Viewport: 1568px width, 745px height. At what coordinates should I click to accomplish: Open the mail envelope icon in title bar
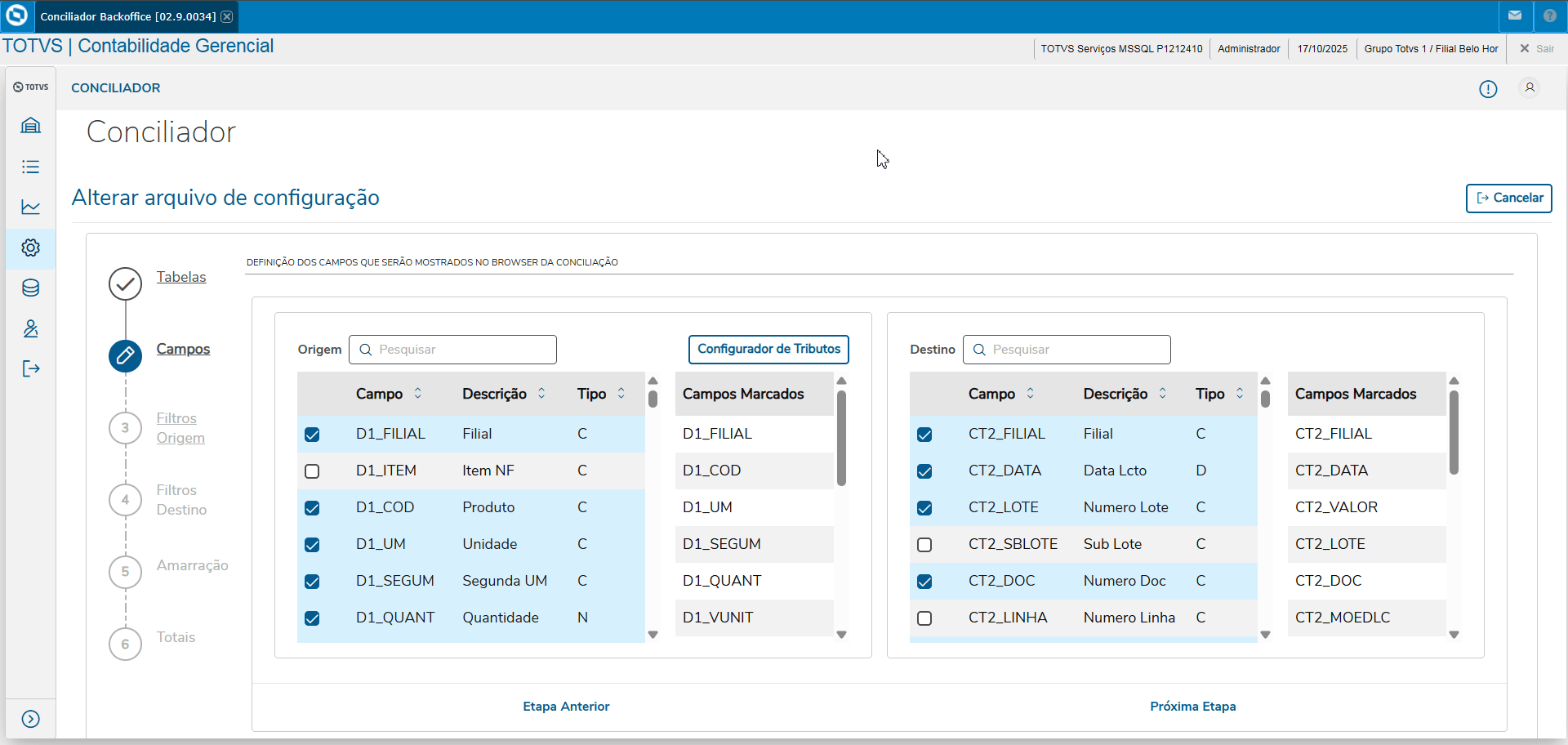(x=1515, y=16)
